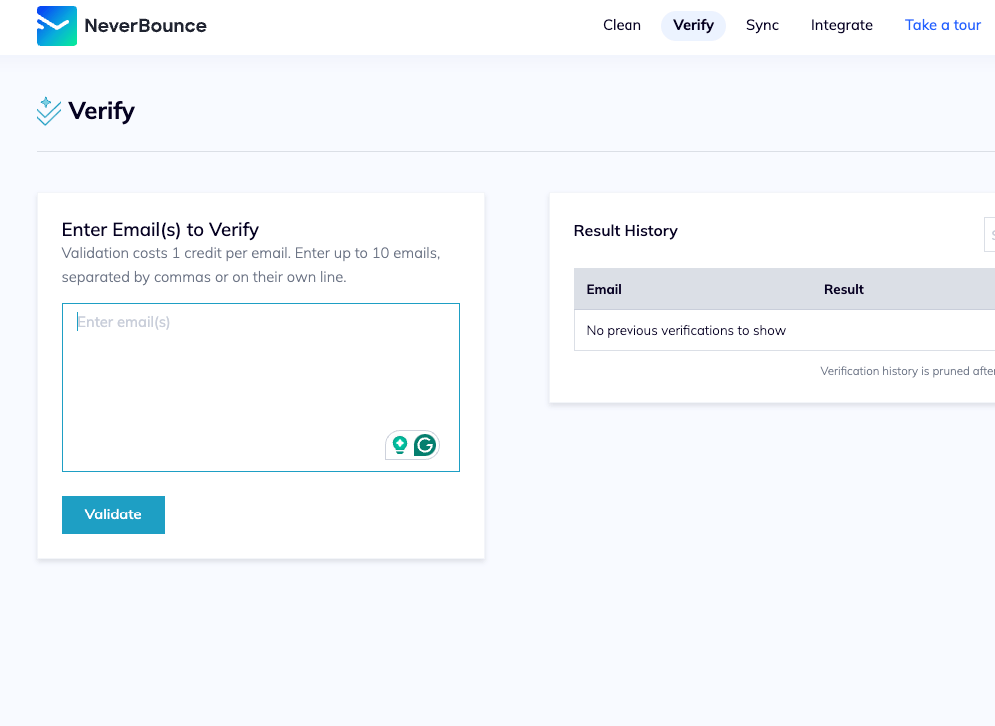The height and width of the screenshot is (726, 995).
Task: Click the Grammarly green G icon
Action: (425, 445)
